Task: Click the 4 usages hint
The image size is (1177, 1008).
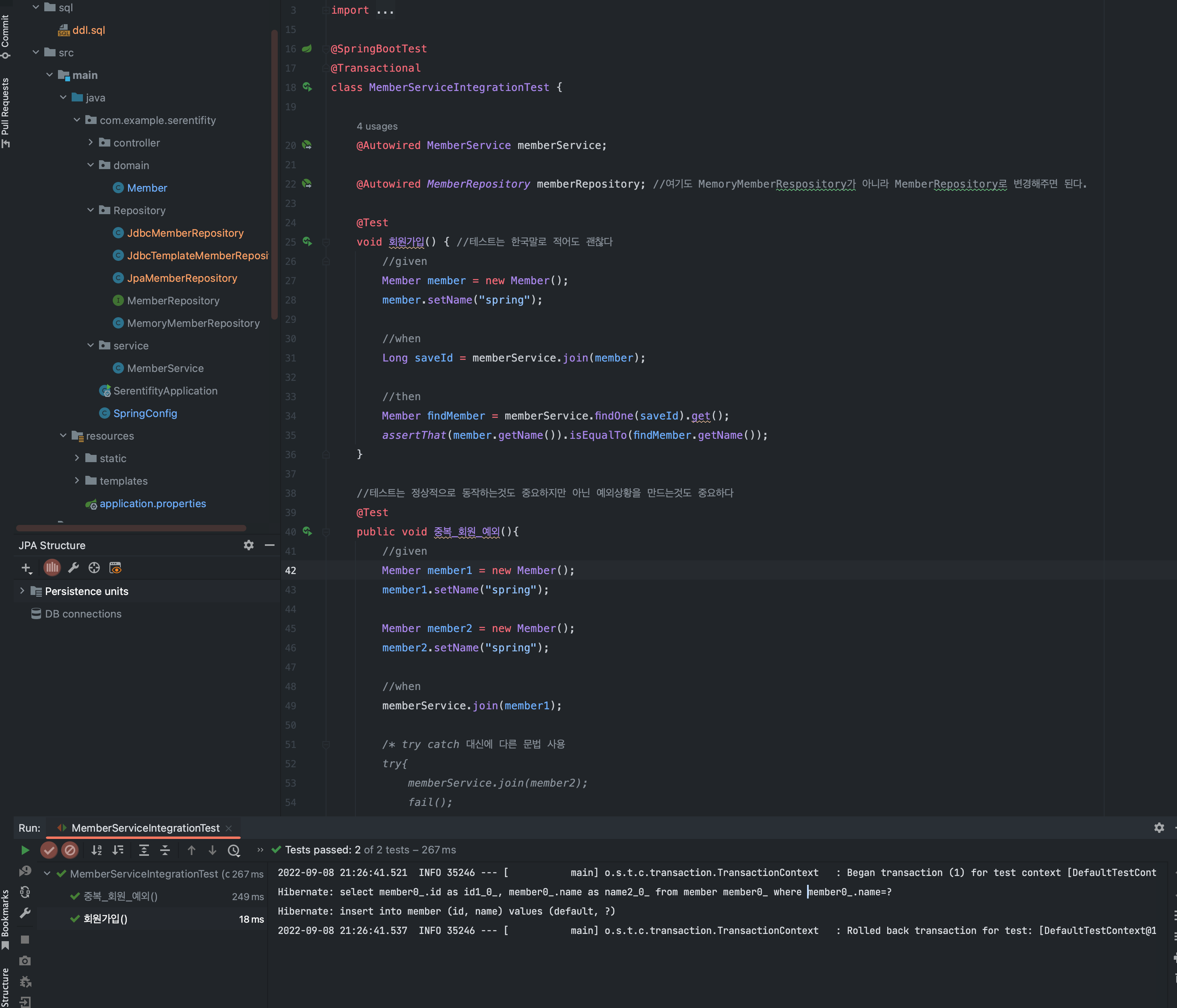Action: click(x=377, y=126)
